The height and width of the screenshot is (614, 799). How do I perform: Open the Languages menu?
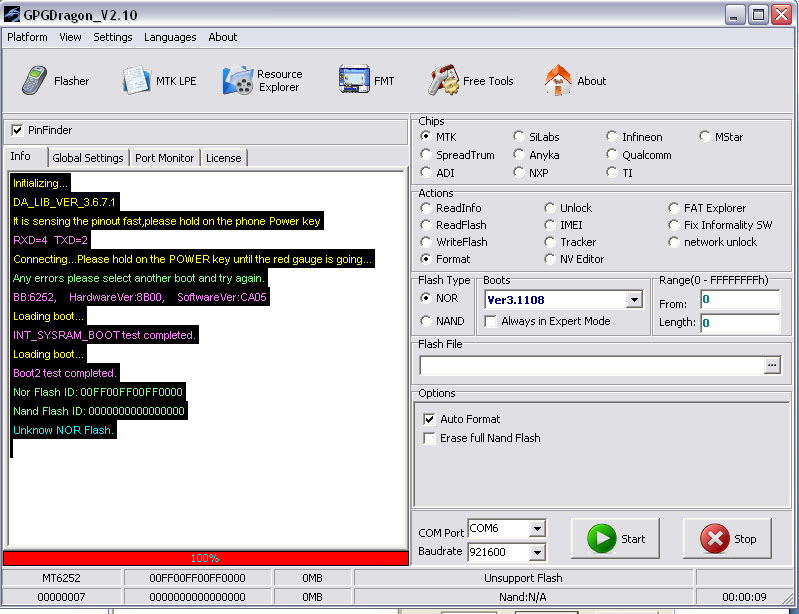170,37
